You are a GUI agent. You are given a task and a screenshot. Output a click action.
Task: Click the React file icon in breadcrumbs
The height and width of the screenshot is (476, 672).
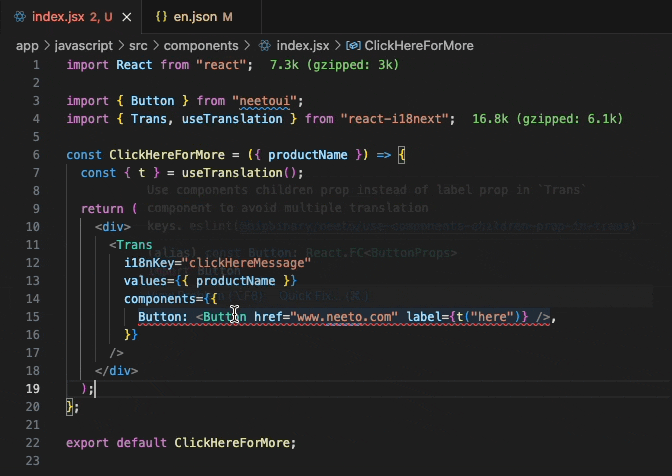[264, 45]
